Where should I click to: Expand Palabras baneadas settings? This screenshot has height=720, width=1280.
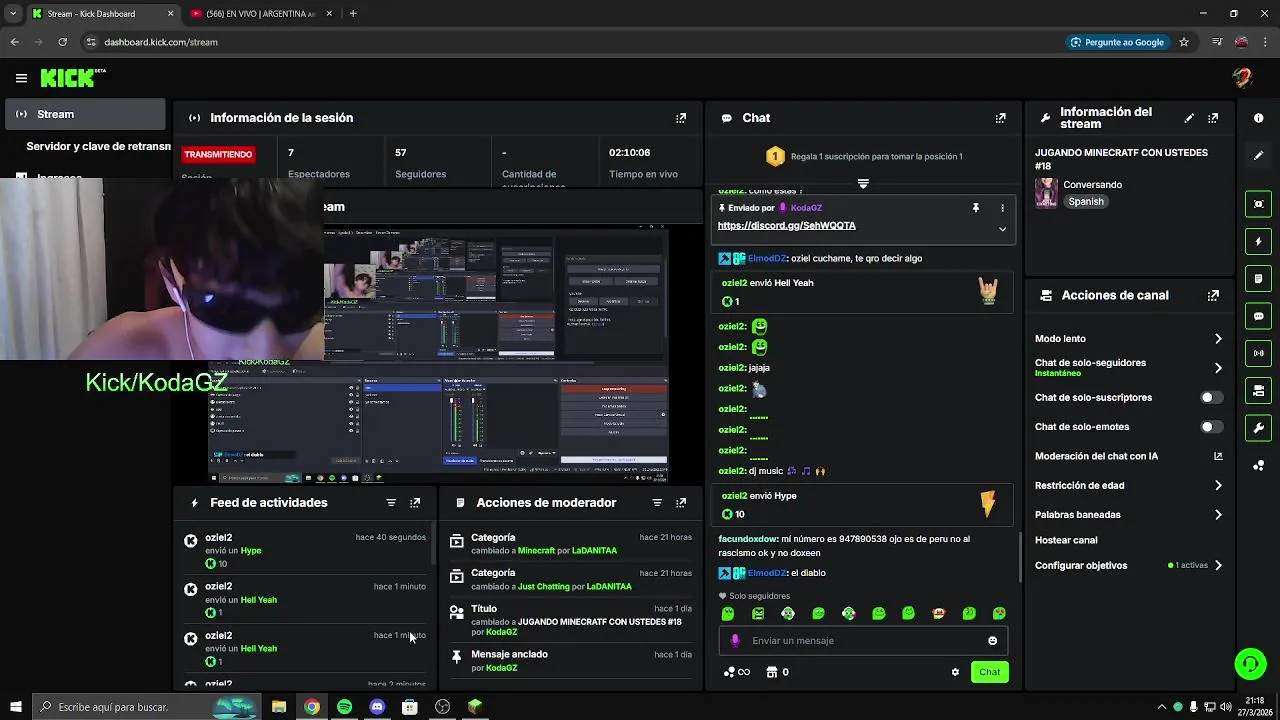tap(1218, 515)
